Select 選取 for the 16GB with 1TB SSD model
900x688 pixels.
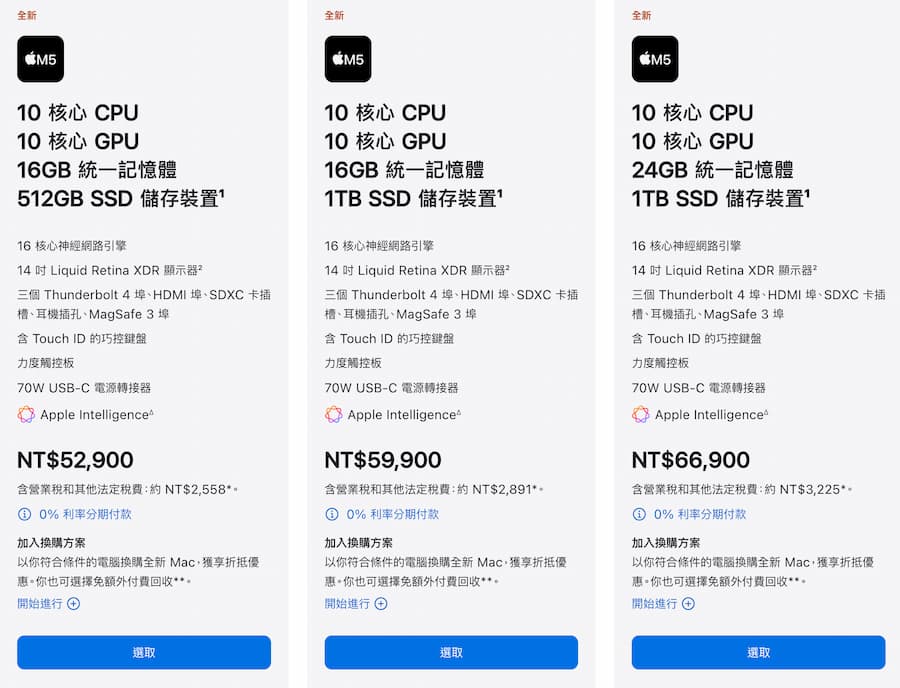point(450,651)
